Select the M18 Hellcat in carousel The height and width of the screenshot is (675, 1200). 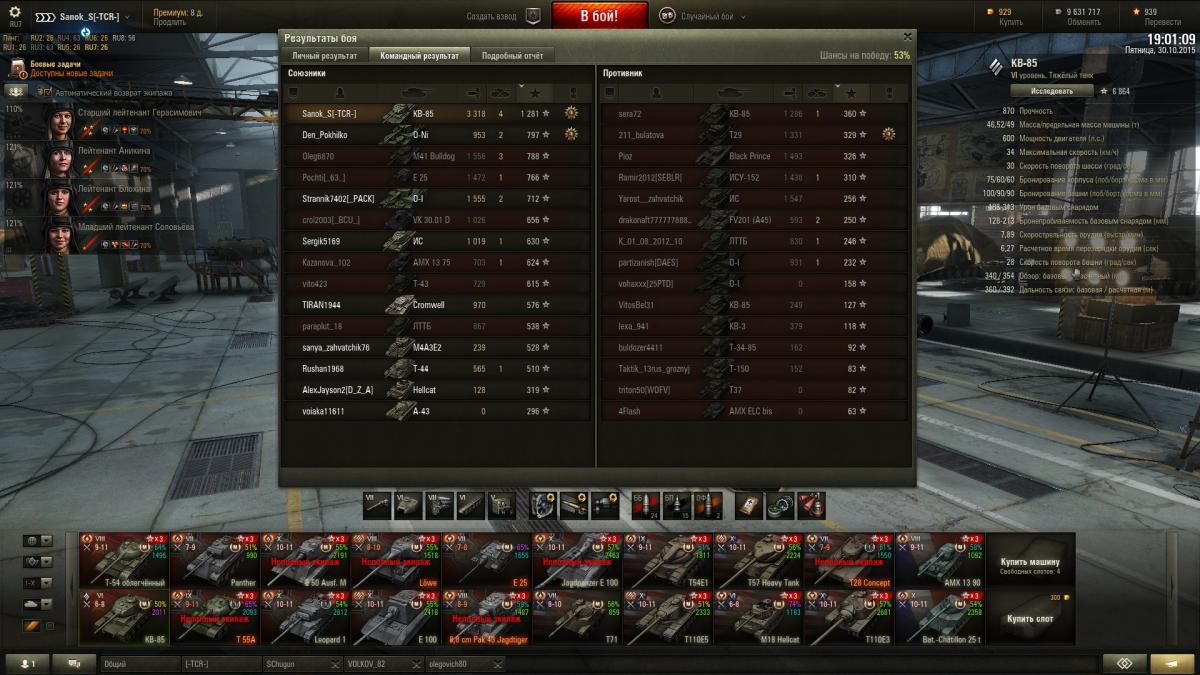point(757,616)
